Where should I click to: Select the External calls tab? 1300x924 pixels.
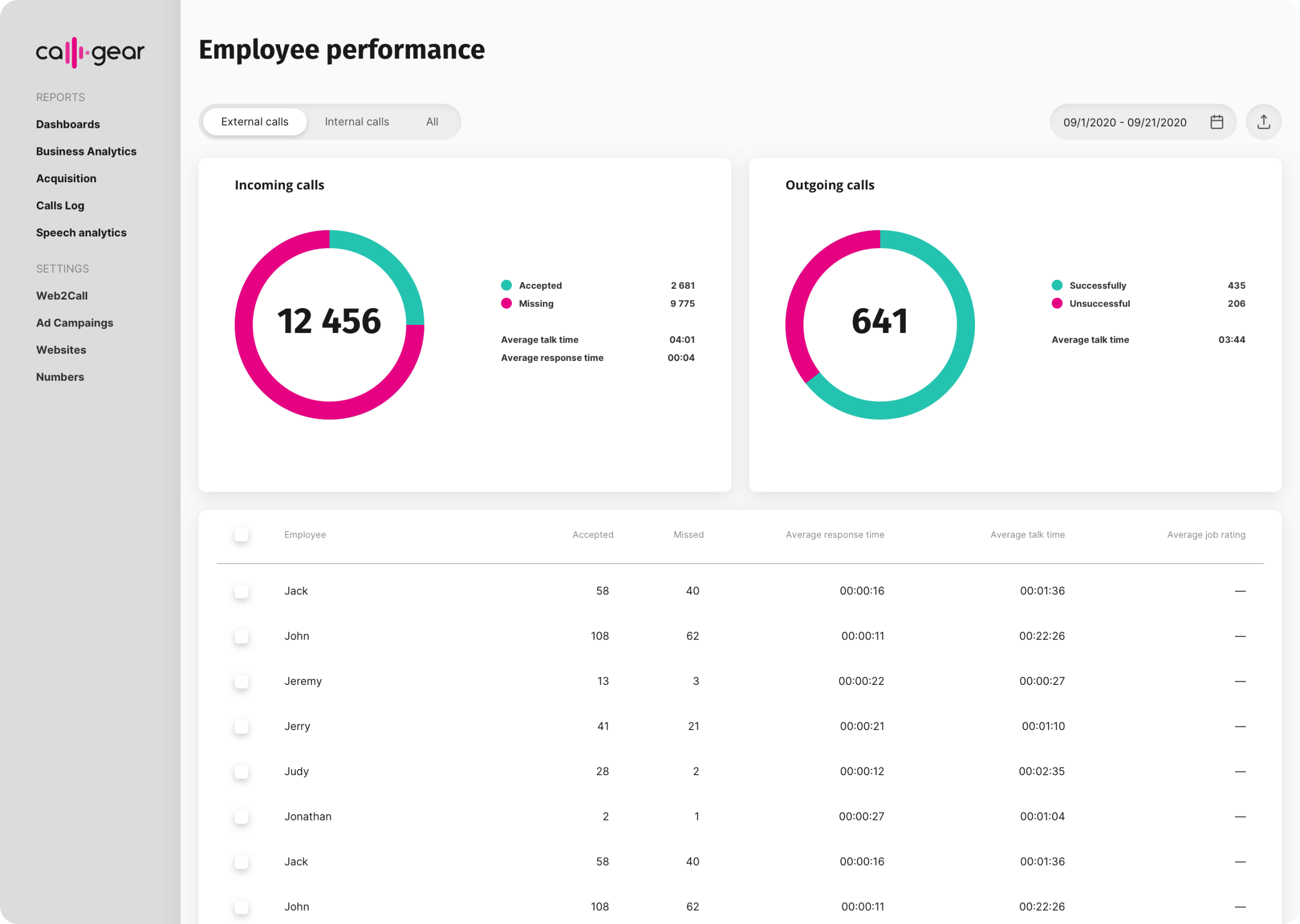tap(254, 122)
